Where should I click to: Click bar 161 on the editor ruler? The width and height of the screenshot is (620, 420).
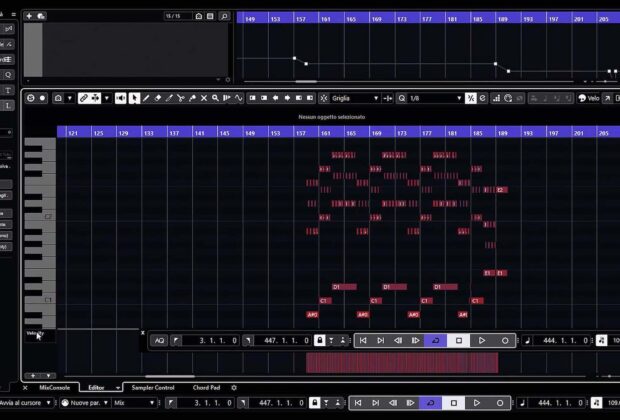[325, 133]
